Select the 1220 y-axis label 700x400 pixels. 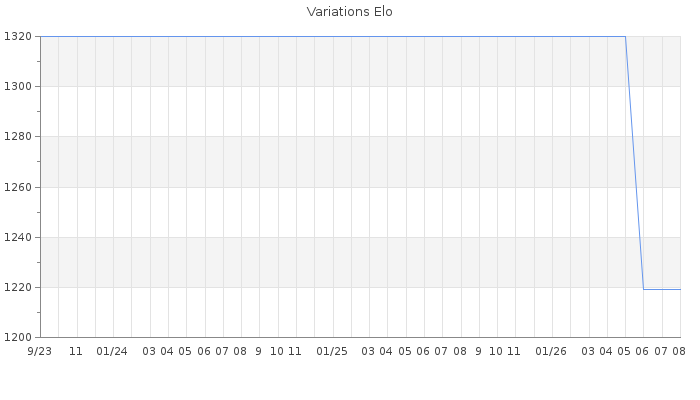18,287
